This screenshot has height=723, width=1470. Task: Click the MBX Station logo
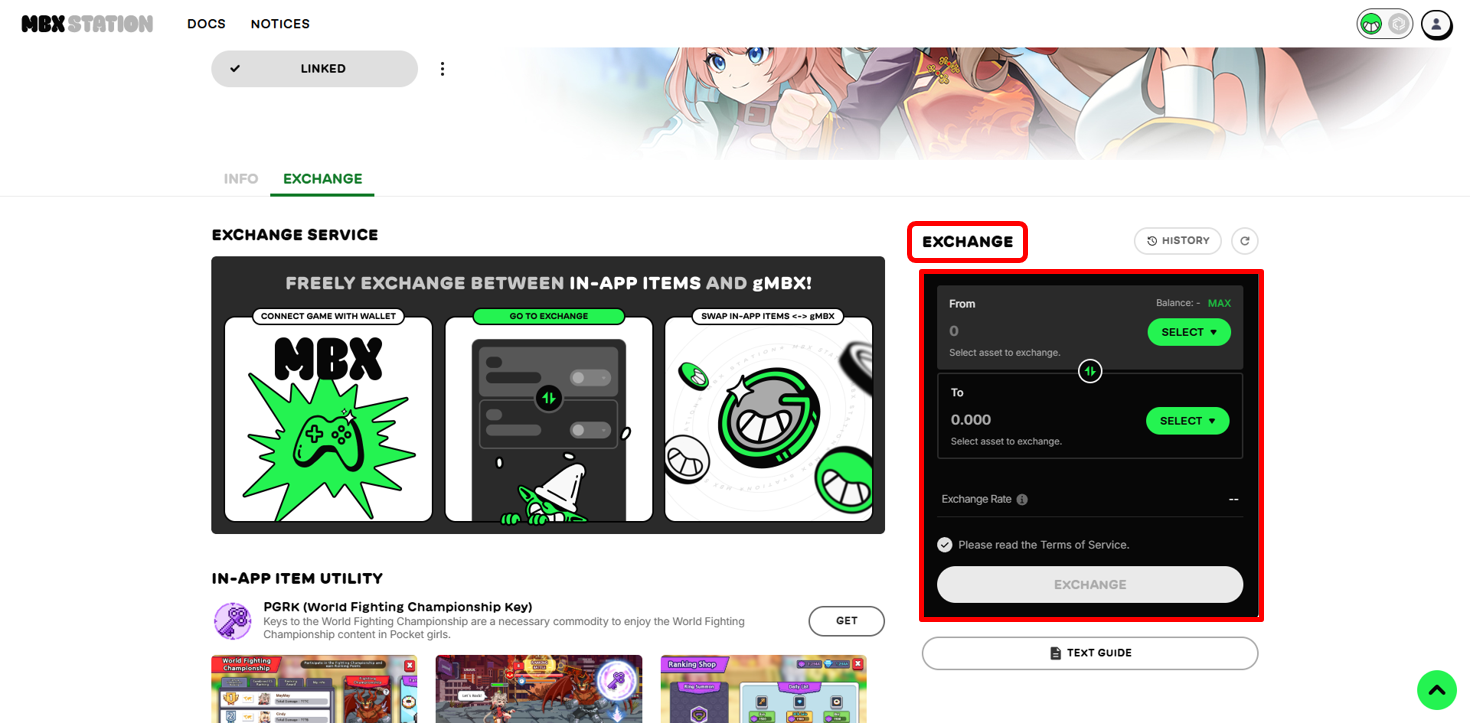tap(87, 24)
